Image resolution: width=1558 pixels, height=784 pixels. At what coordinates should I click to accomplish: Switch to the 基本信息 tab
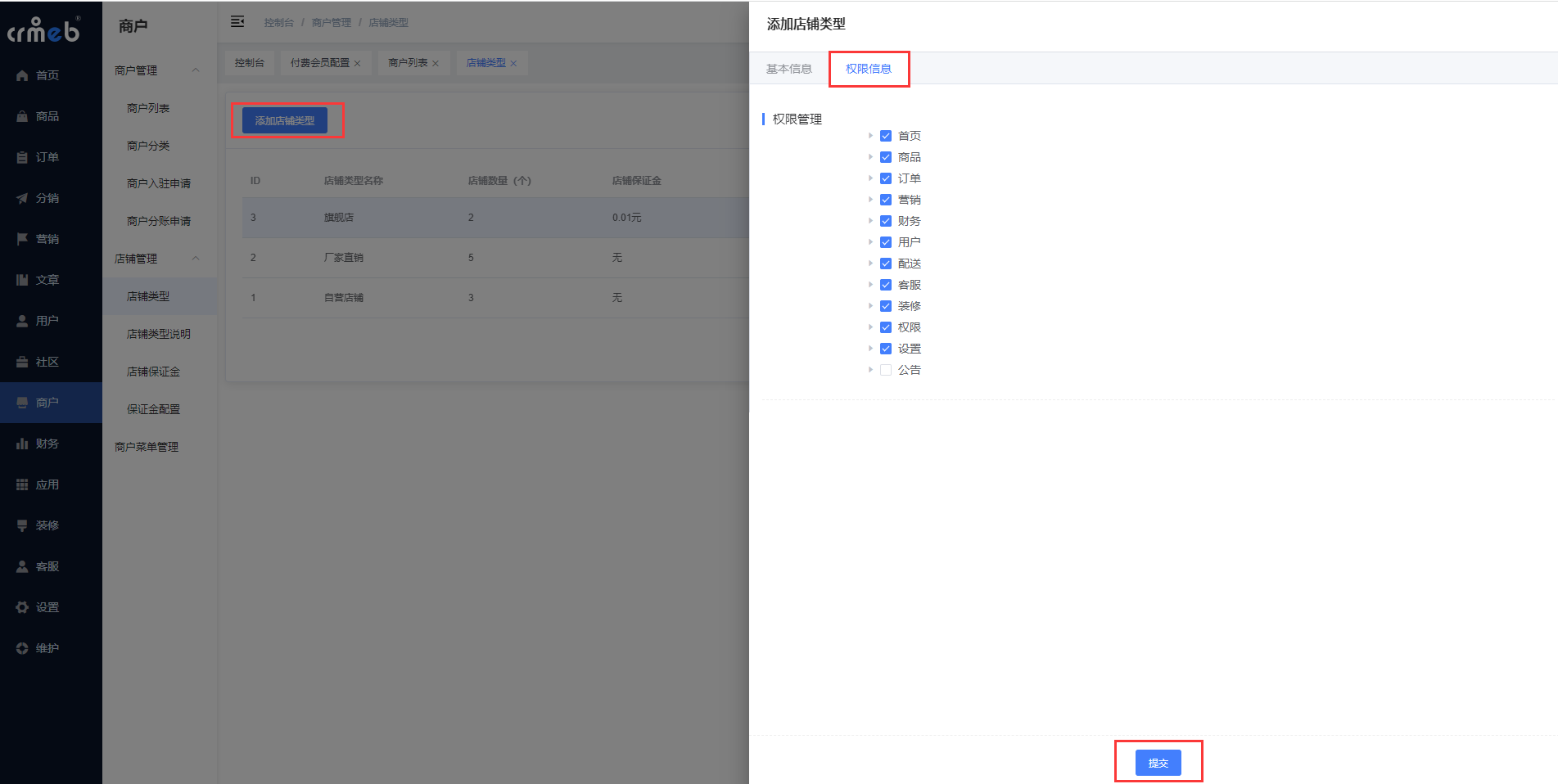788,69
